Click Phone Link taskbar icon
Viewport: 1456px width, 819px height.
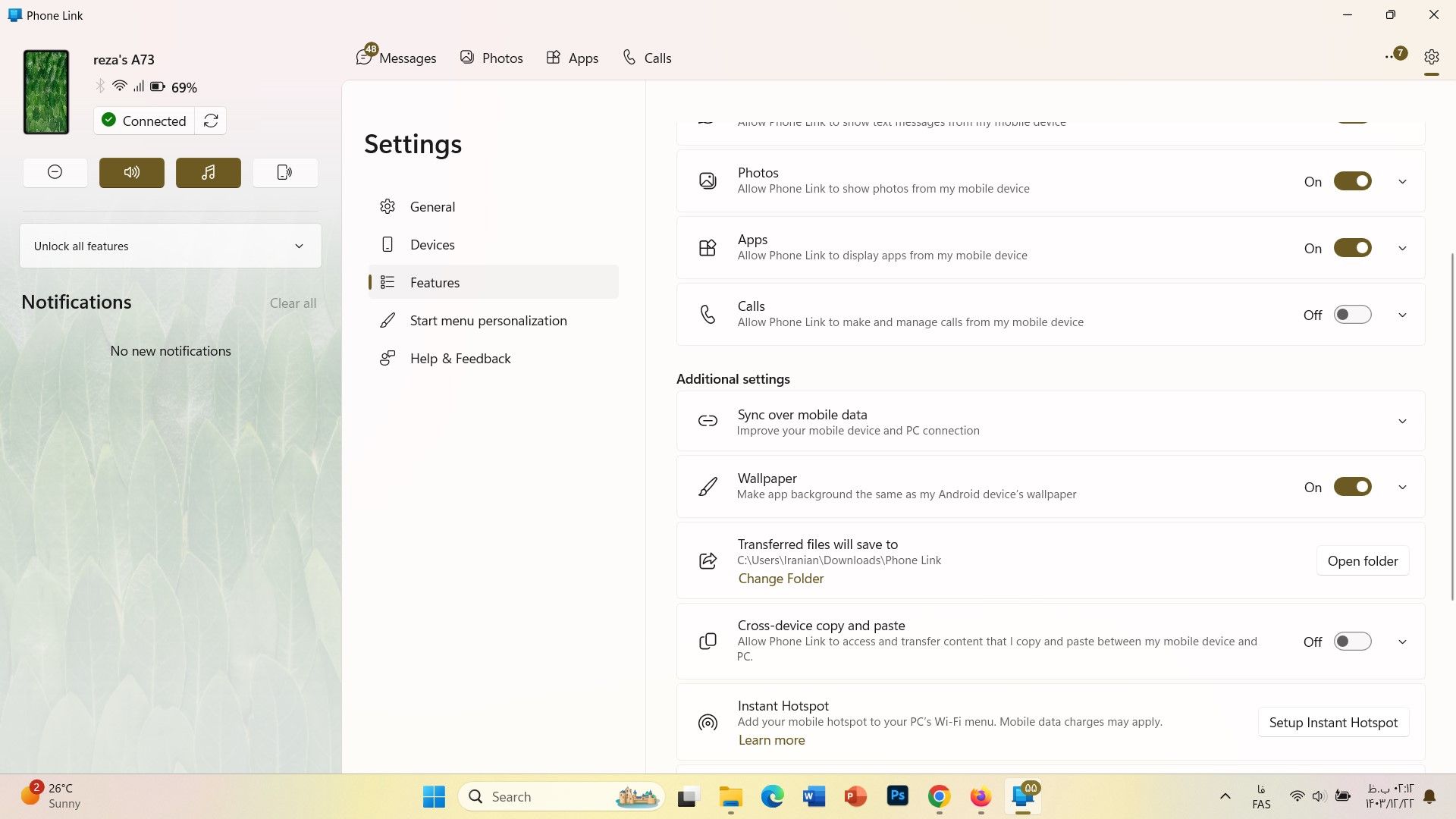(x=1023, y=796)
